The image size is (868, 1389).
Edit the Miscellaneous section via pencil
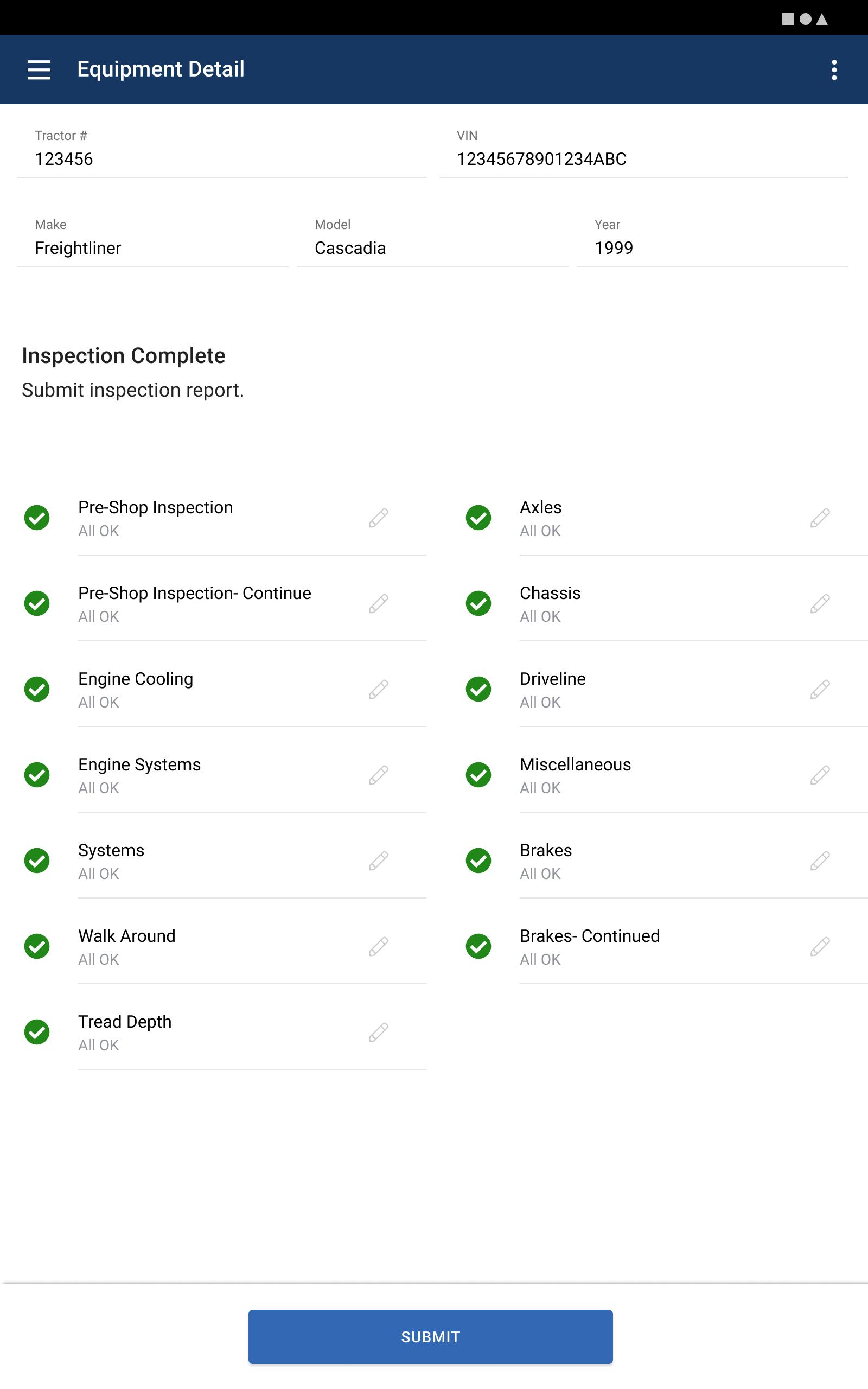click(820, 775)
